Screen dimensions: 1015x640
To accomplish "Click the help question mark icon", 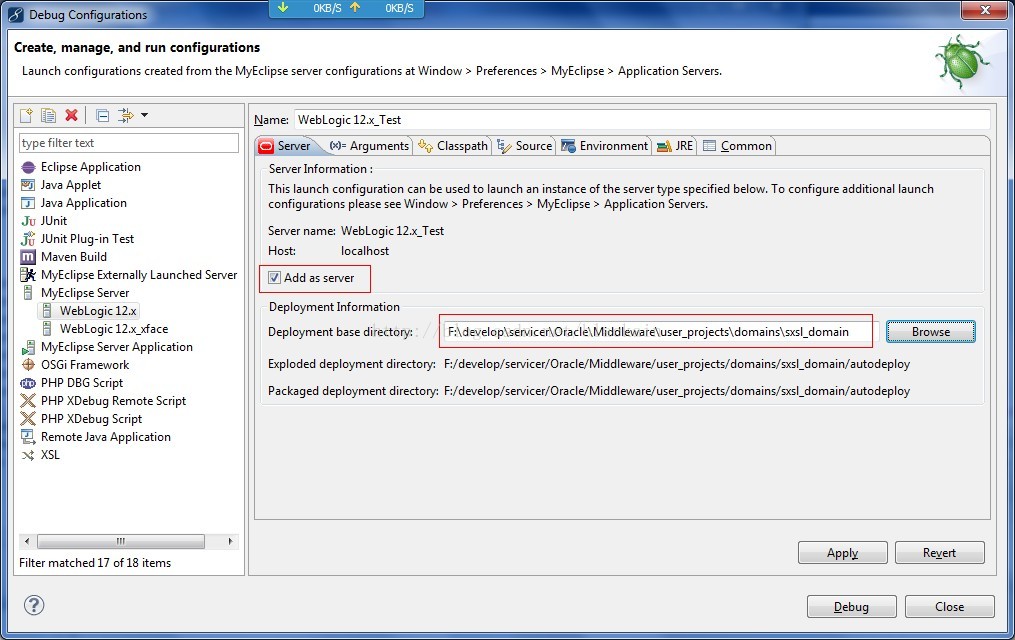I will [34, 606].
